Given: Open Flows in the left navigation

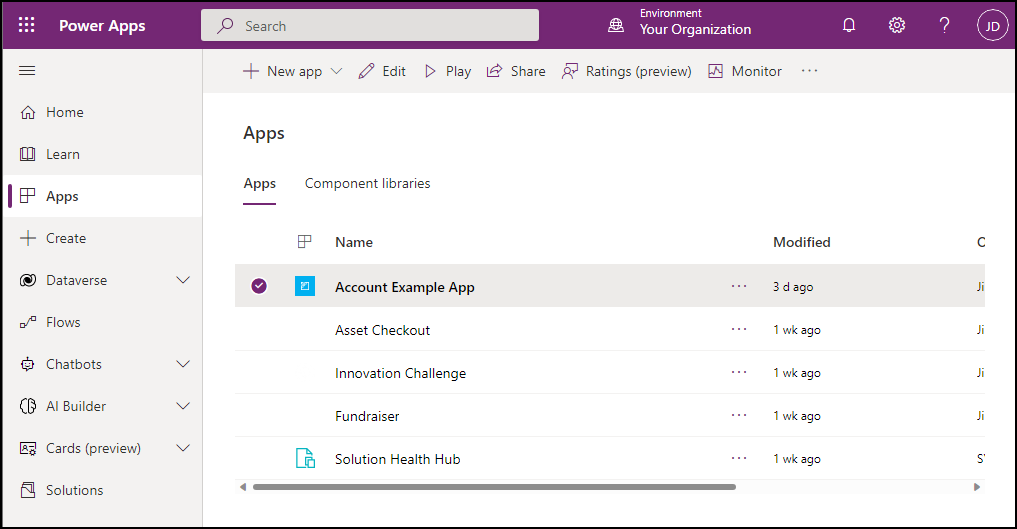Looking at the screenshot, I should [63, 323].
